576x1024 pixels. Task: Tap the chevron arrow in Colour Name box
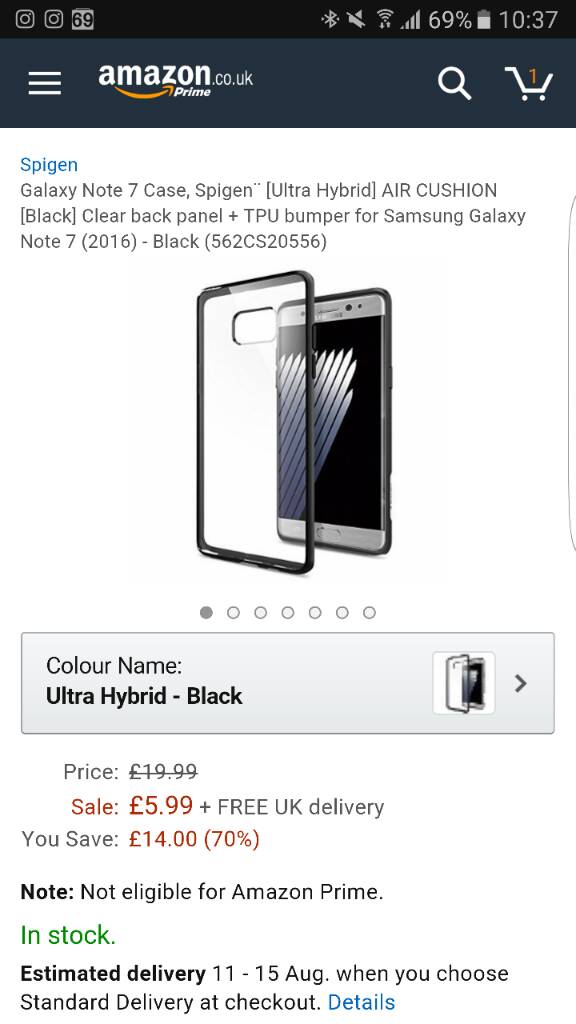[520, 683]
